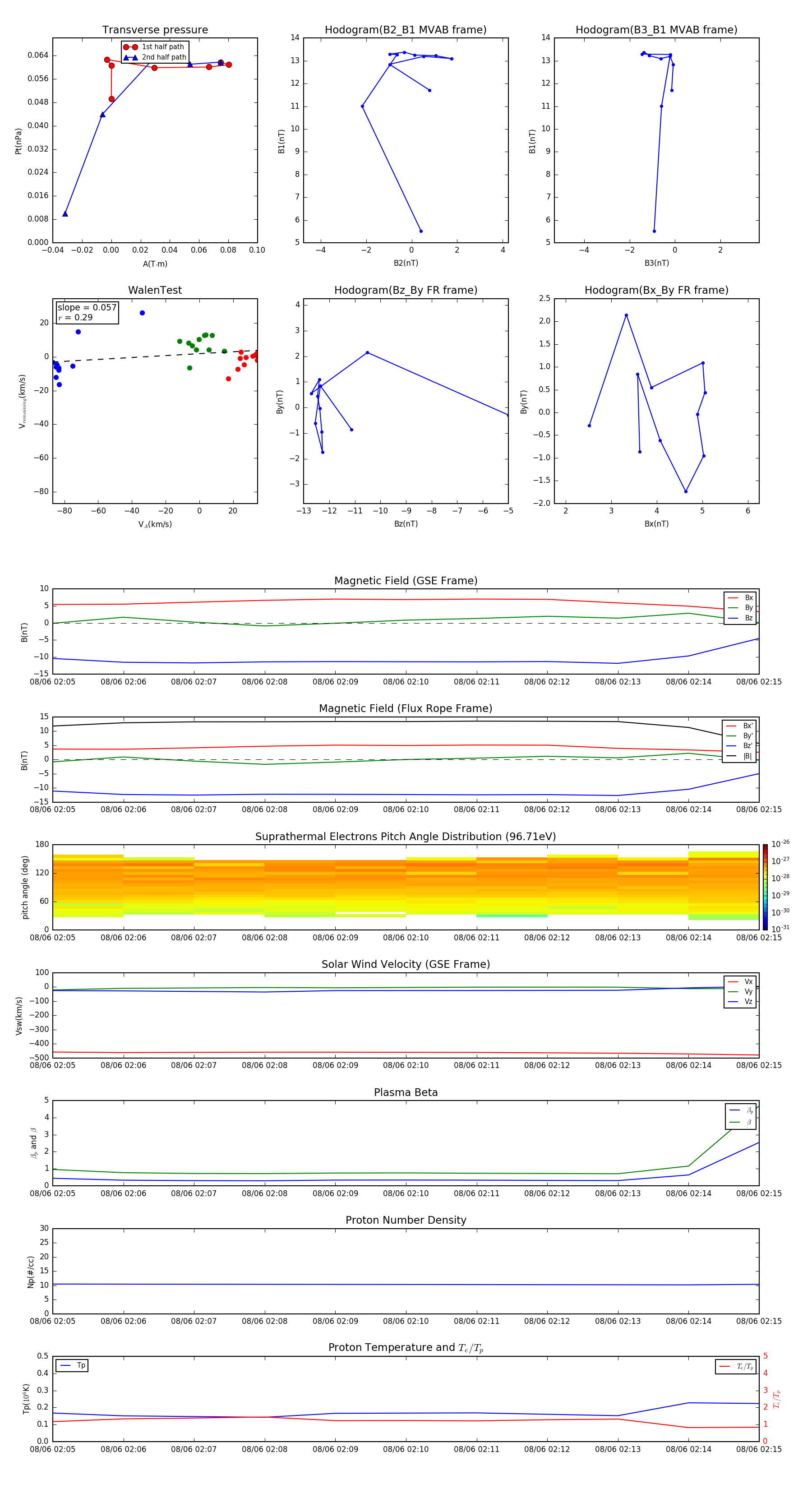Viewport: 812px width, 1489px height.
Task: Click 'Proton Number Density' title
Action: [x=406, y=1220]
